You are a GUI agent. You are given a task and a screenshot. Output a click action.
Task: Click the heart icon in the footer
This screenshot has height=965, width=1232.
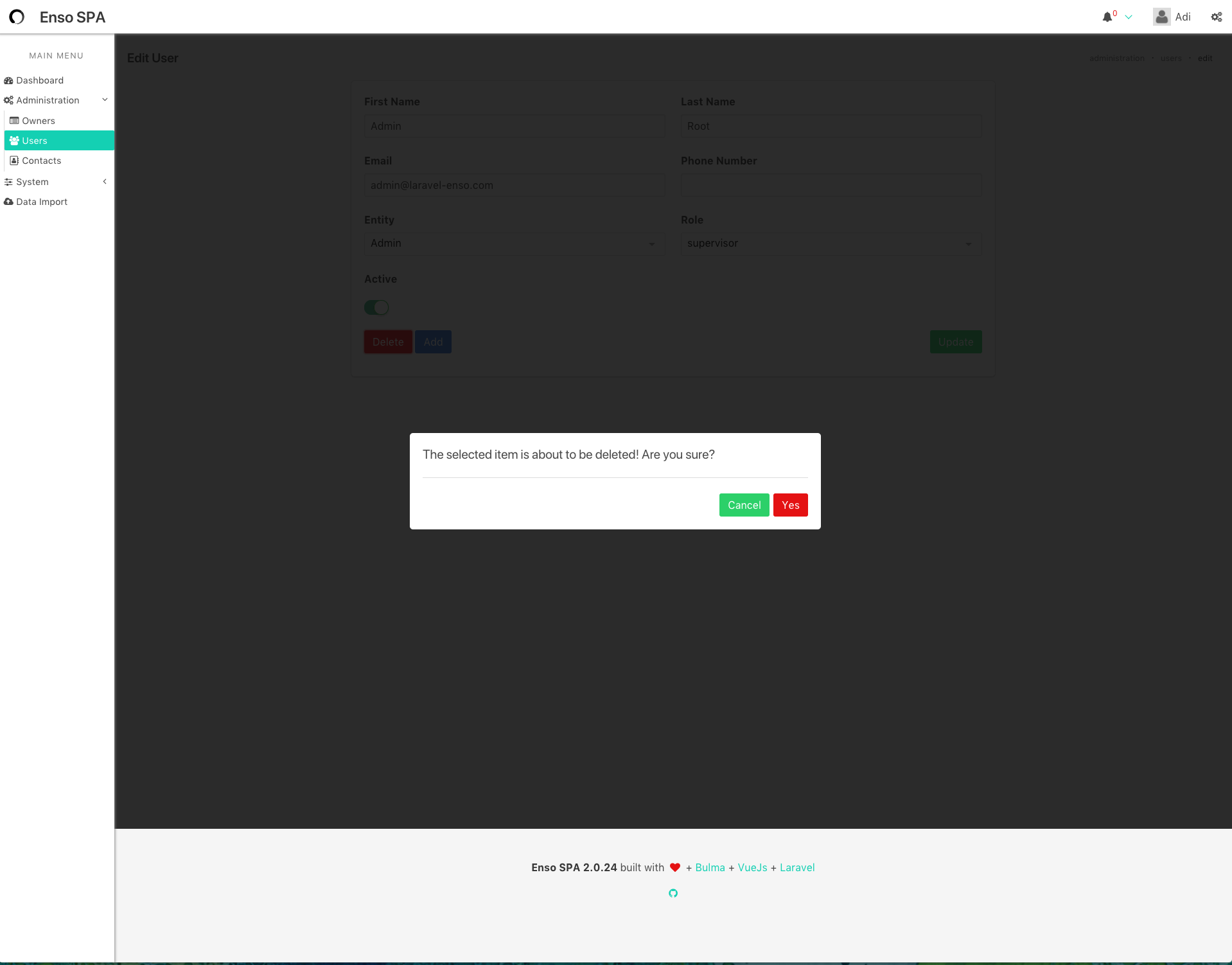[x=674, y=867]
